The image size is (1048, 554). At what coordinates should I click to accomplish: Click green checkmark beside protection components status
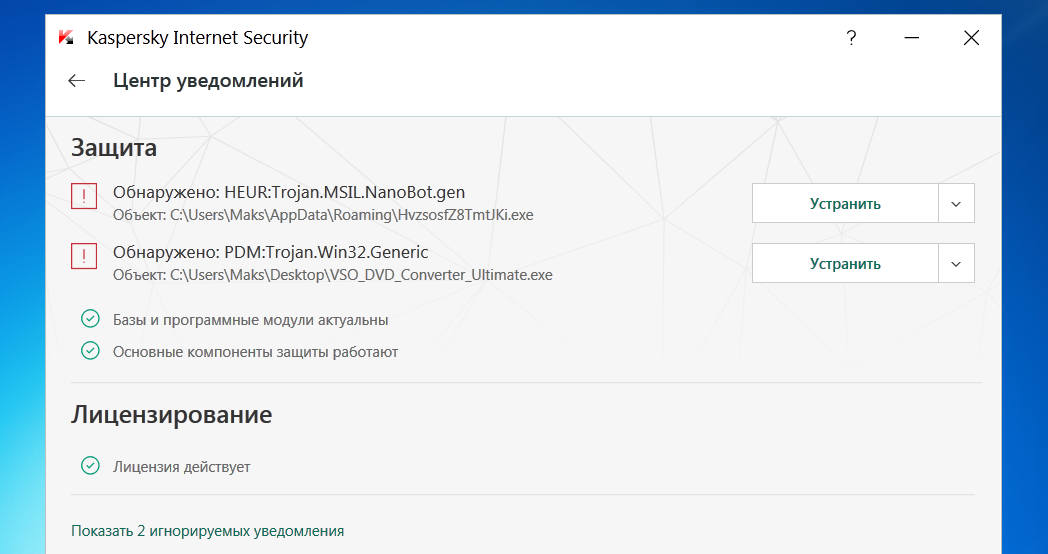click(90, 351)
